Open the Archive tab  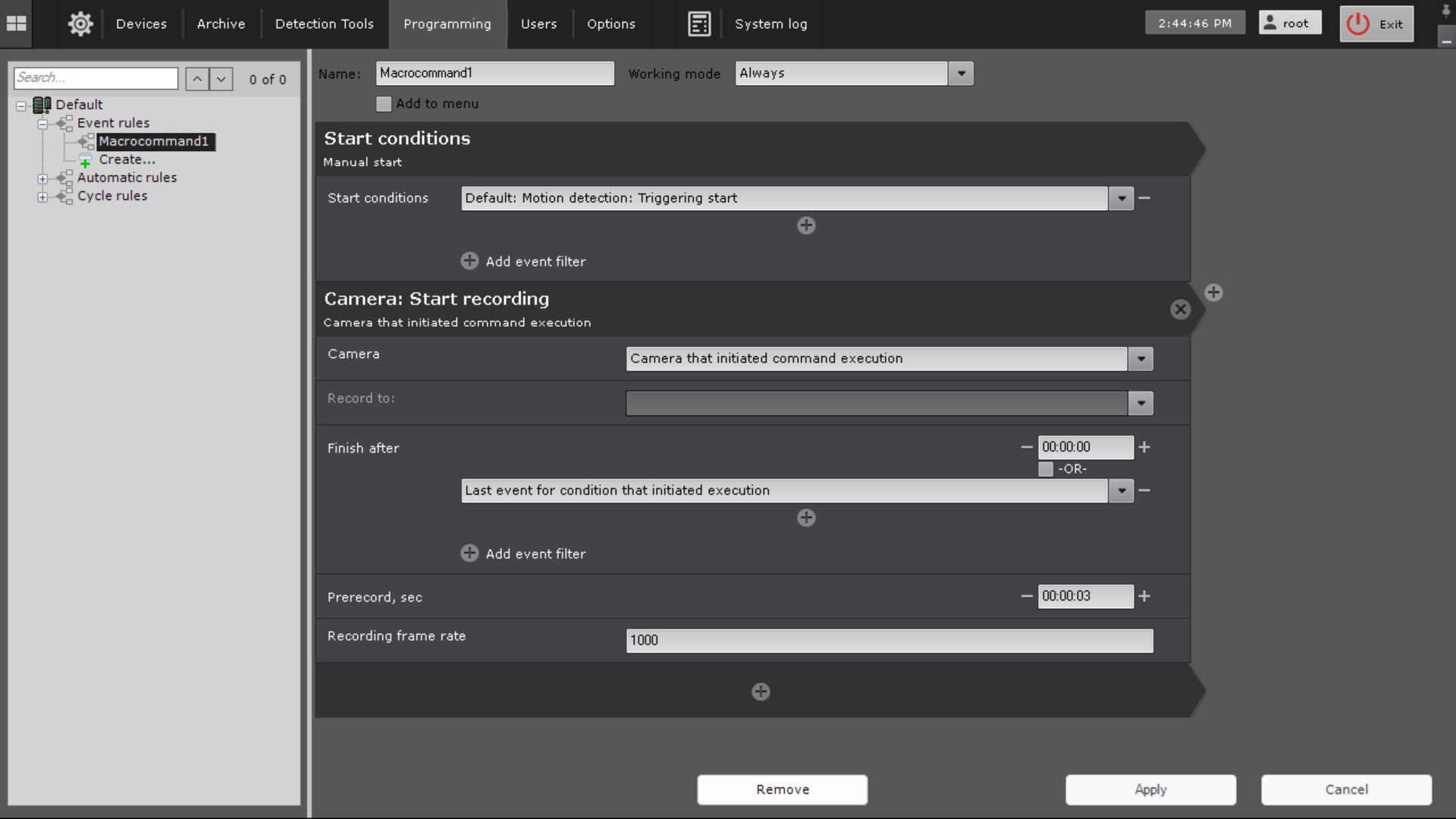(x=221, y=24)
